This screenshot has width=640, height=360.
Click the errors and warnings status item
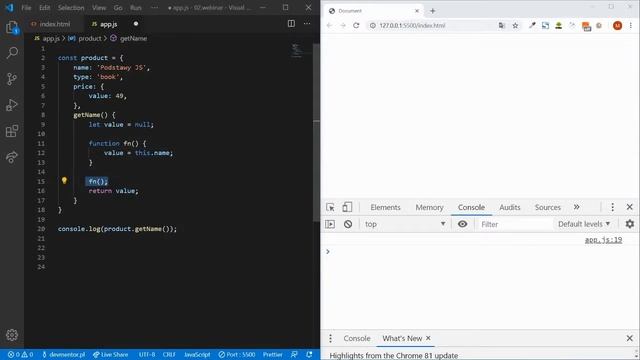click(20, 355)
